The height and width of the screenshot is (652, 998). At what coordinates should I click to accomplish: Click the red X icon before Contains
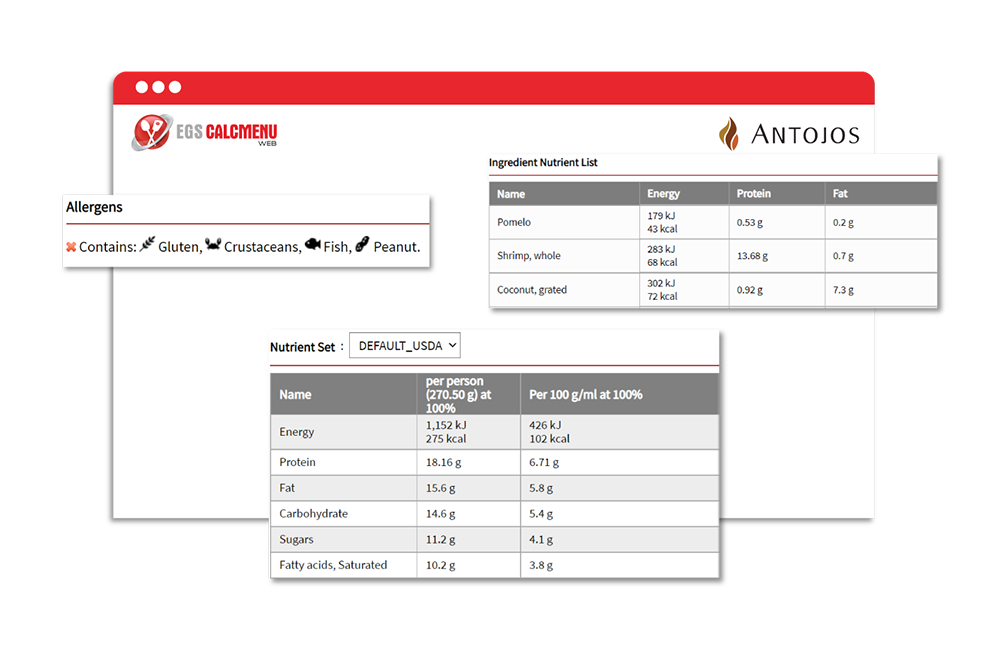pos(71,247)
